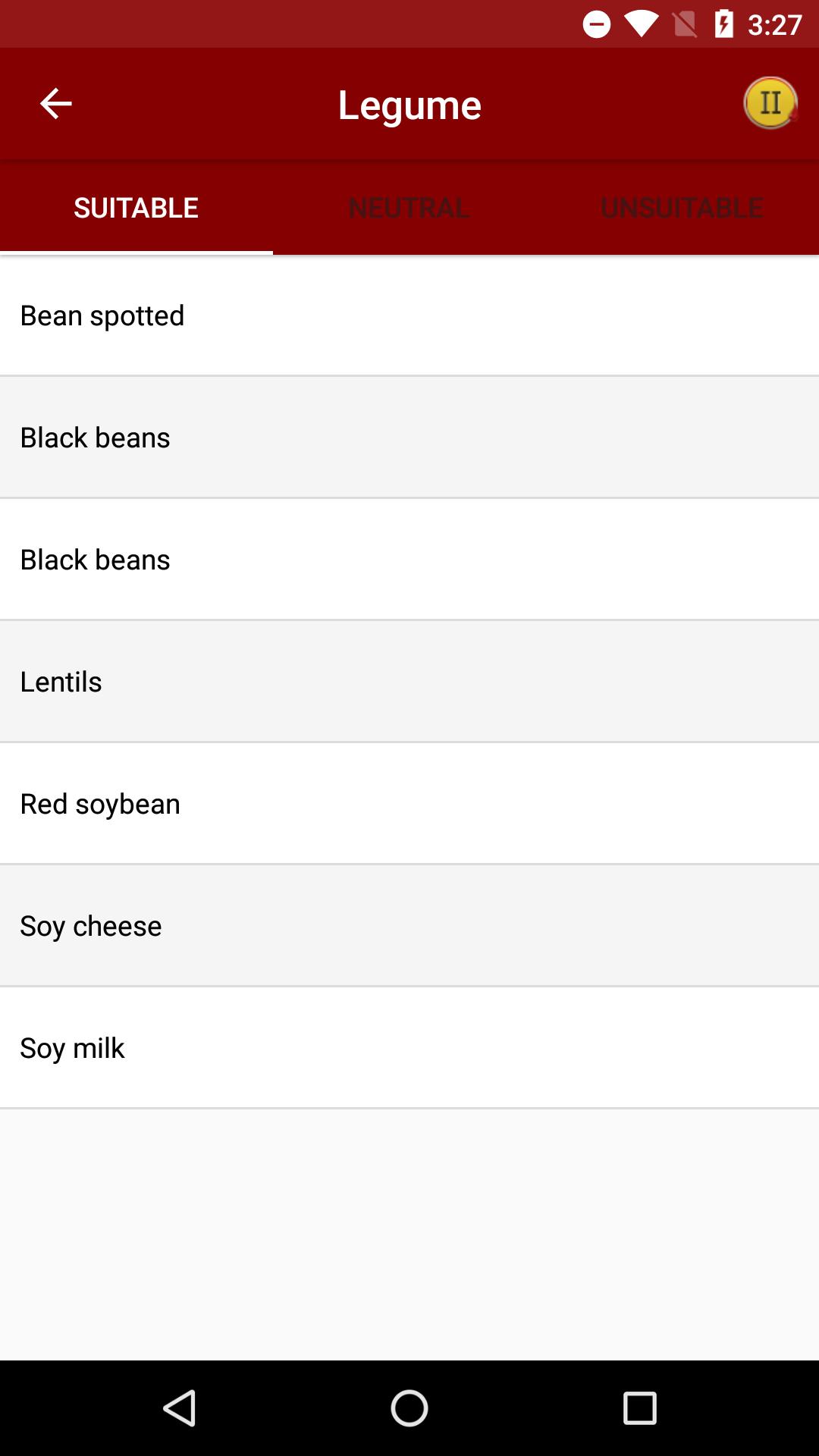Viewport: 819px width, 1456px height.
Task: Select the Red soybean item
Action: [409, 804]
